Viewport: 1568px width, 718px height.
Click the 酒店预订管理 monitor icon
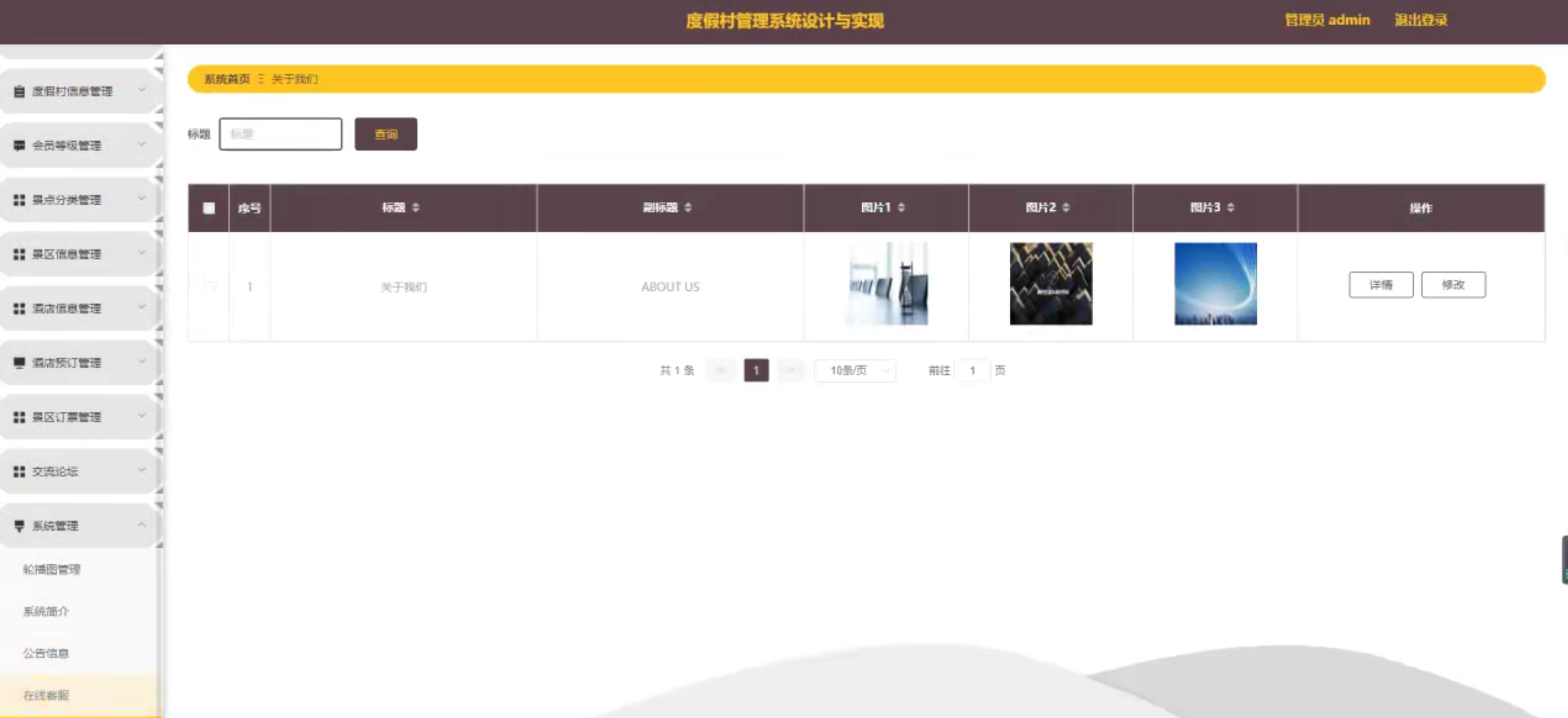click(x=19, y=363)
